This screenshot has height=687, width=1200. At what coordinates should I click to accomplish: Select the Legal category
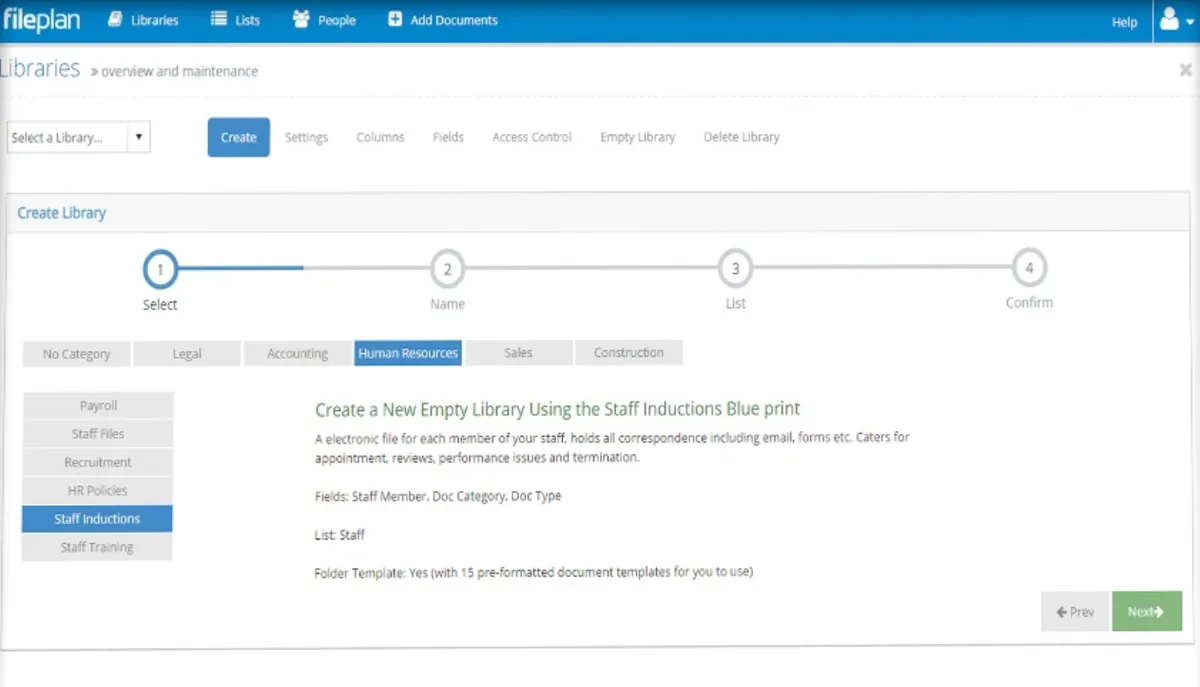187,354
